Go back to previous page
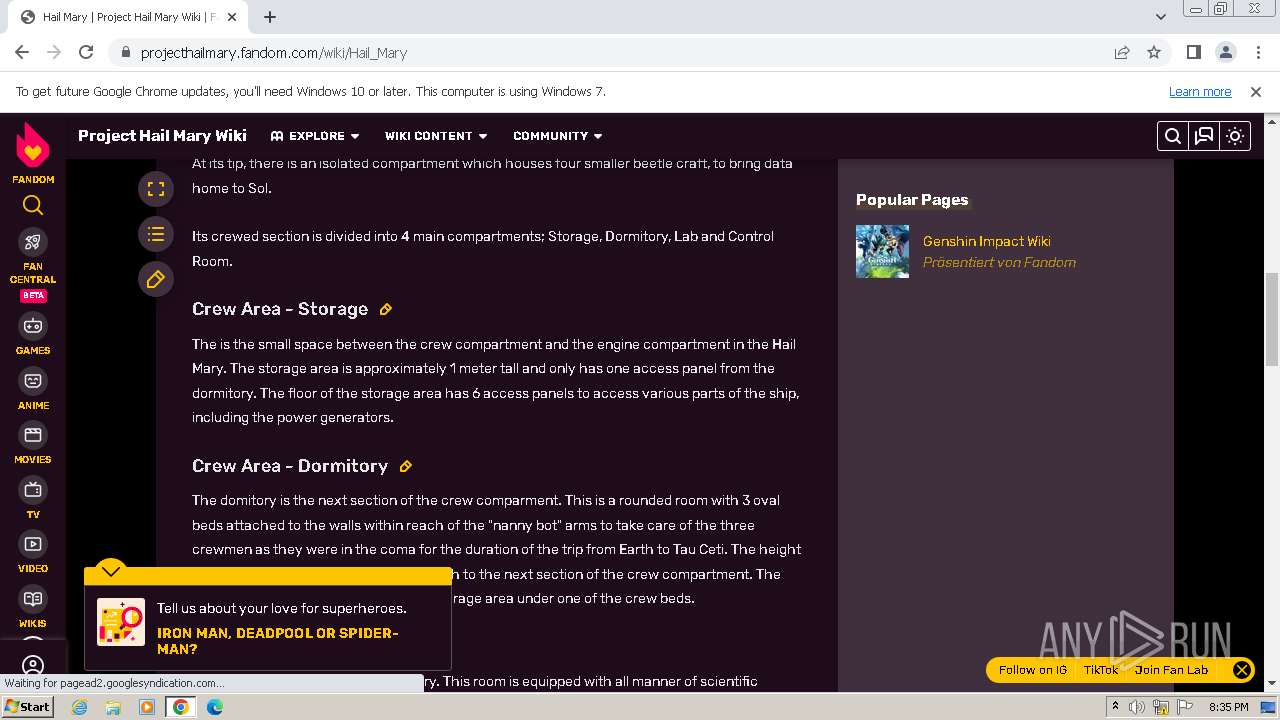Viewport: 1280px width, 720px height. 22,53
